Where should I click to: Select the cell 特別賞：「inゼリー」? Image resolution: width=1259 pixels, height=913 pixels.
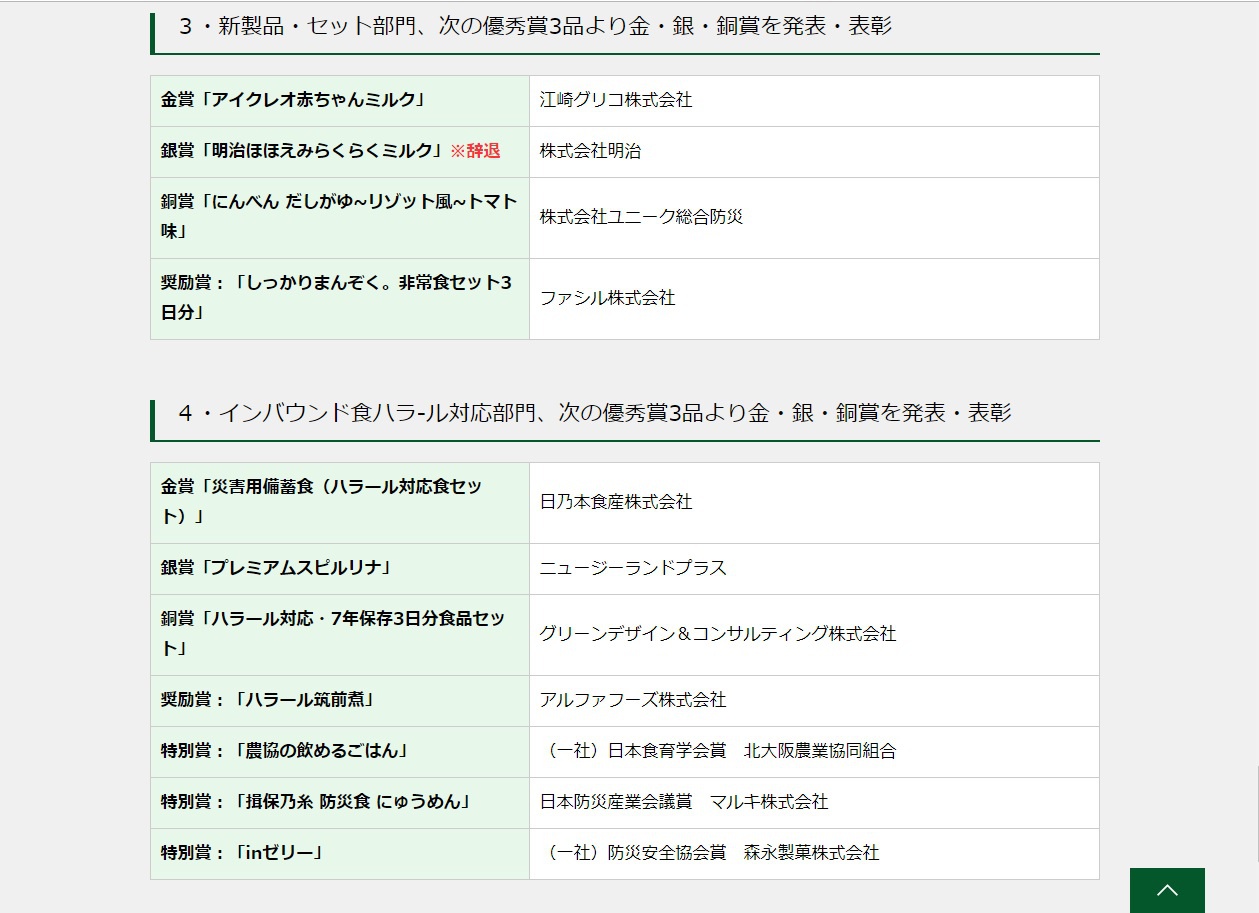[x=340, y=854]
